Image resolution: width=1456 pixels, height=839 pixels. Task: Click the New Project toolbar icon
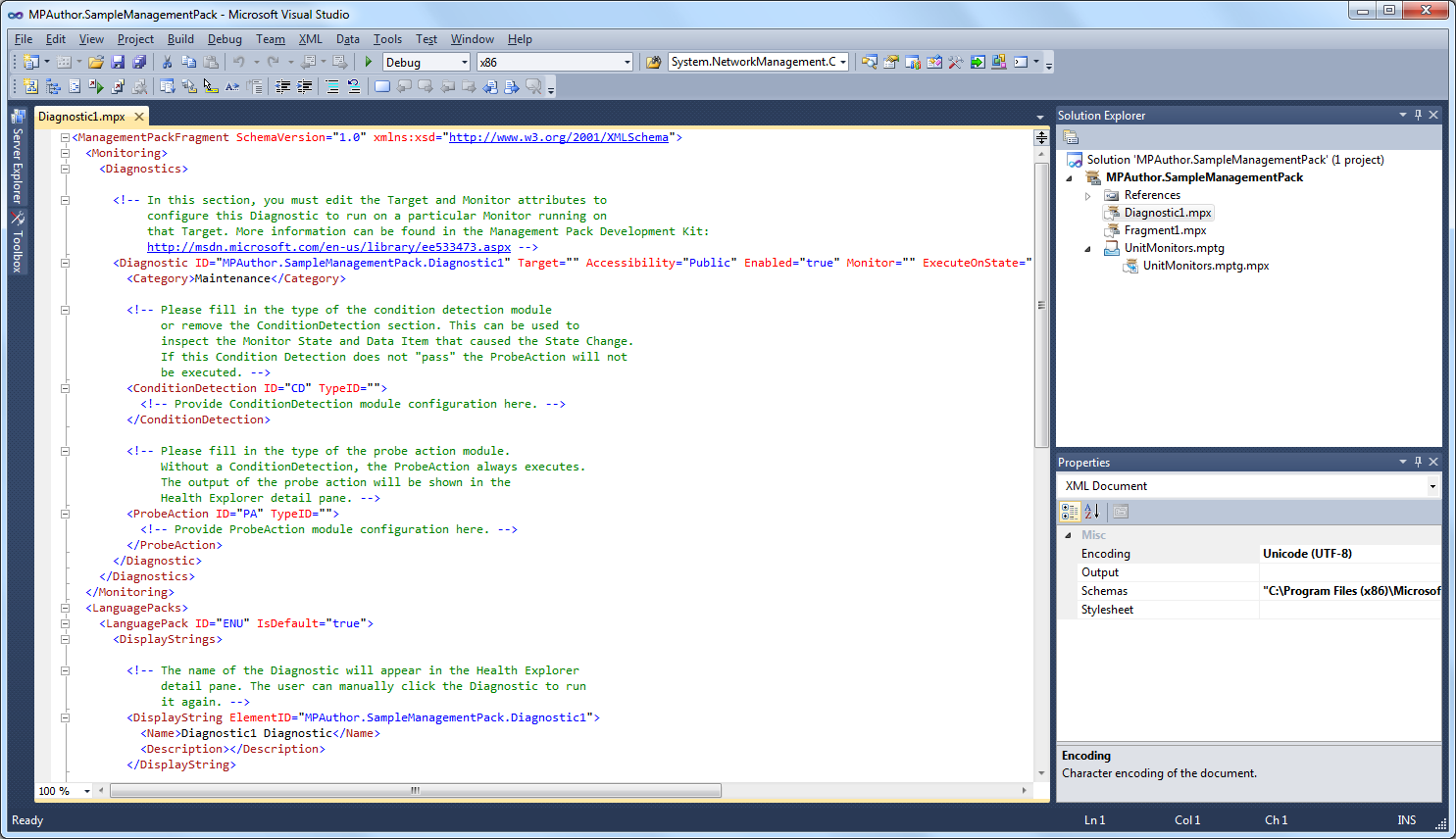click(30, 62)
